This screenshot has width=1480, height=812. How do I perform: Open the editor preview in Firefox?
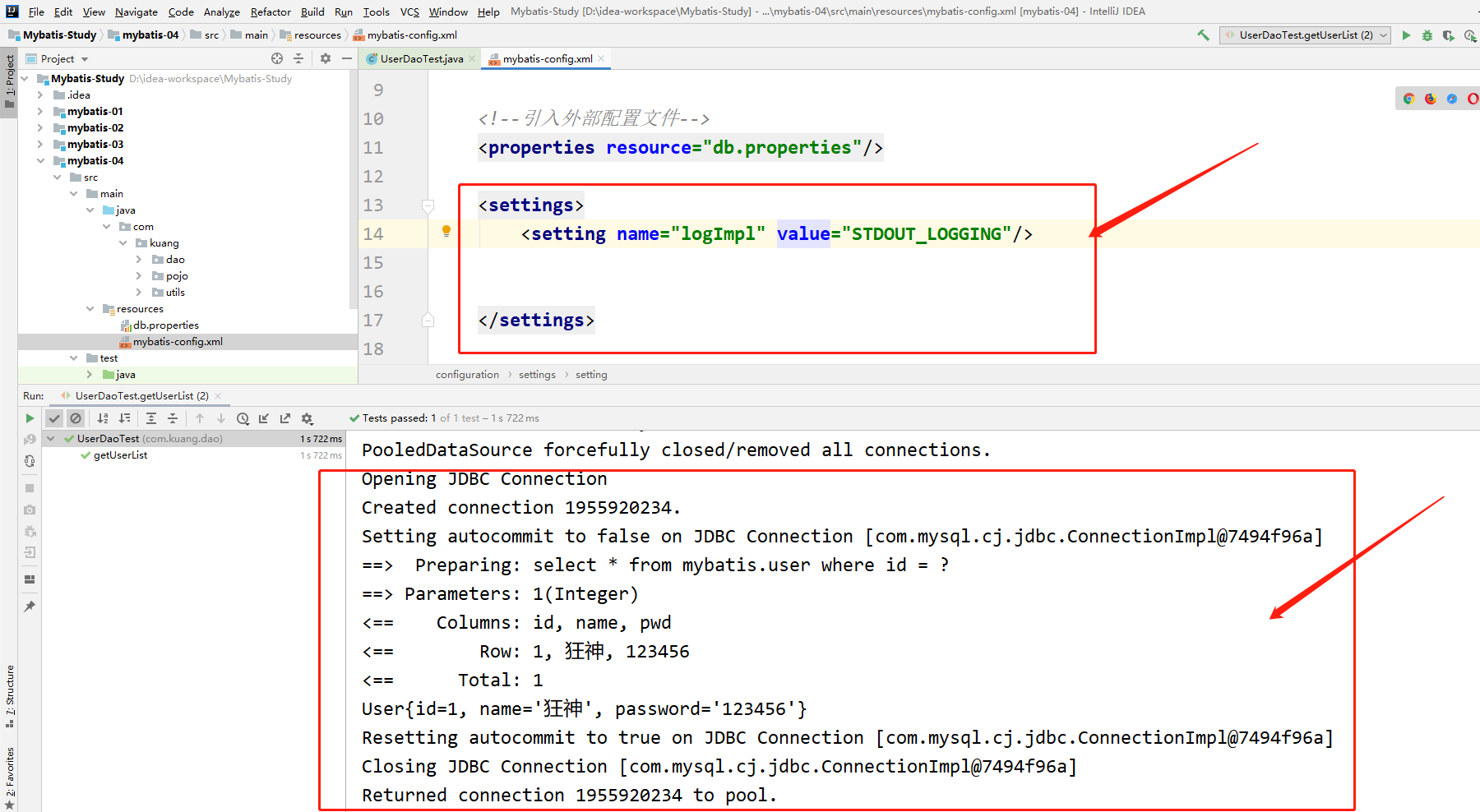coord(1431,99)
